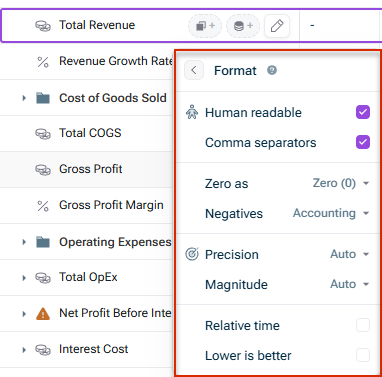Select the Total COGS row label
382x377 pixels.
click(90, 133)
